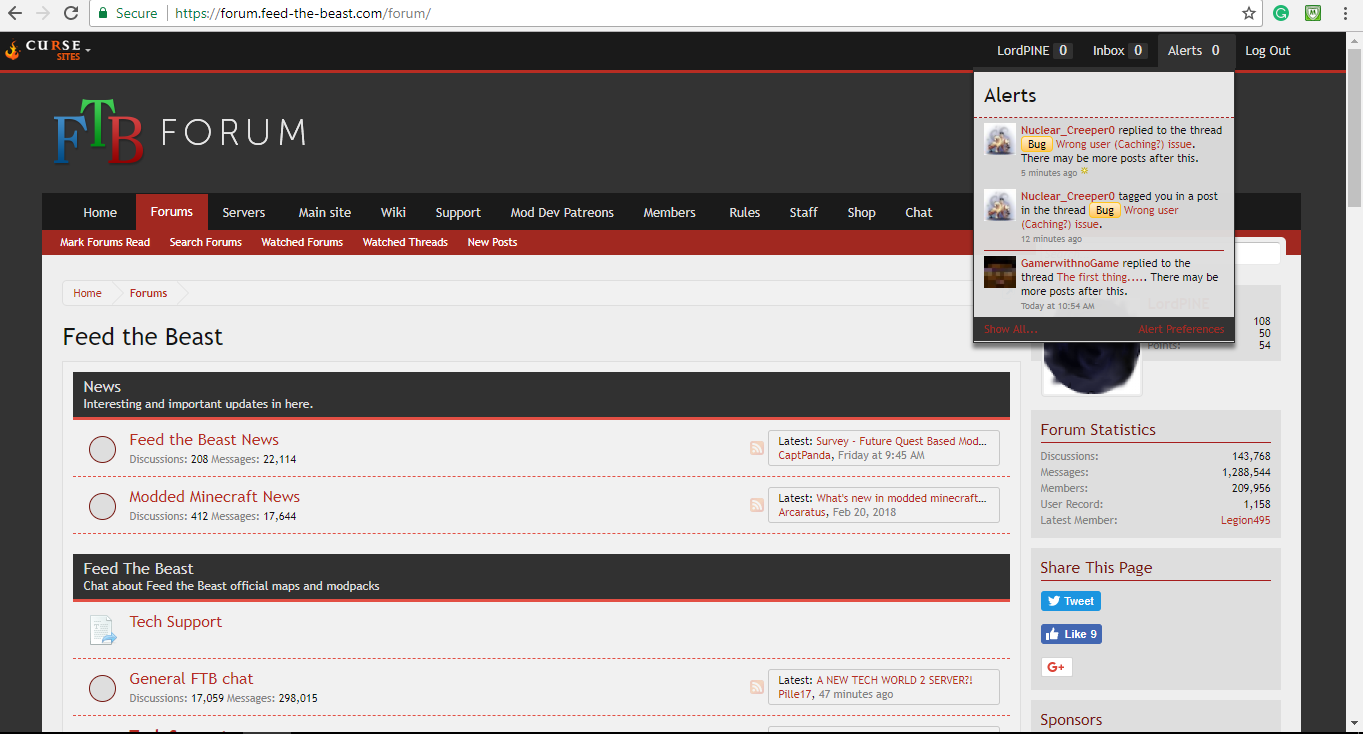Click the Alert Preferences link
Image resolution: width=1363 pixels, height=734 pixels.
pos(1180,329)
